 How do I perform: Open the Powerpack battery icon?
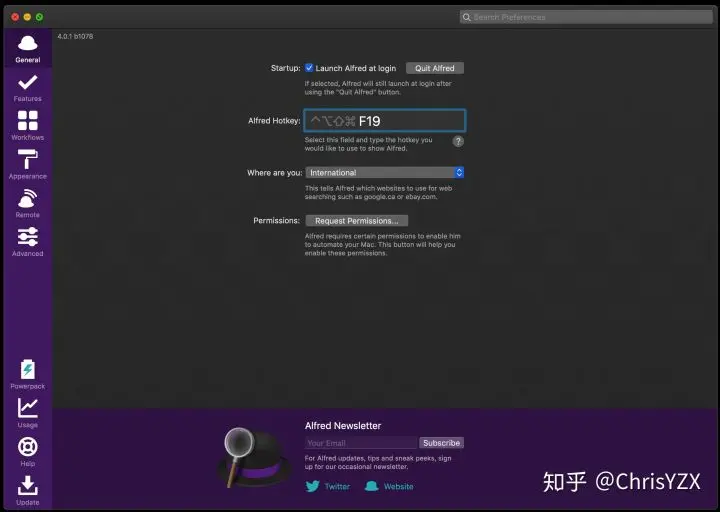[28, 370]
